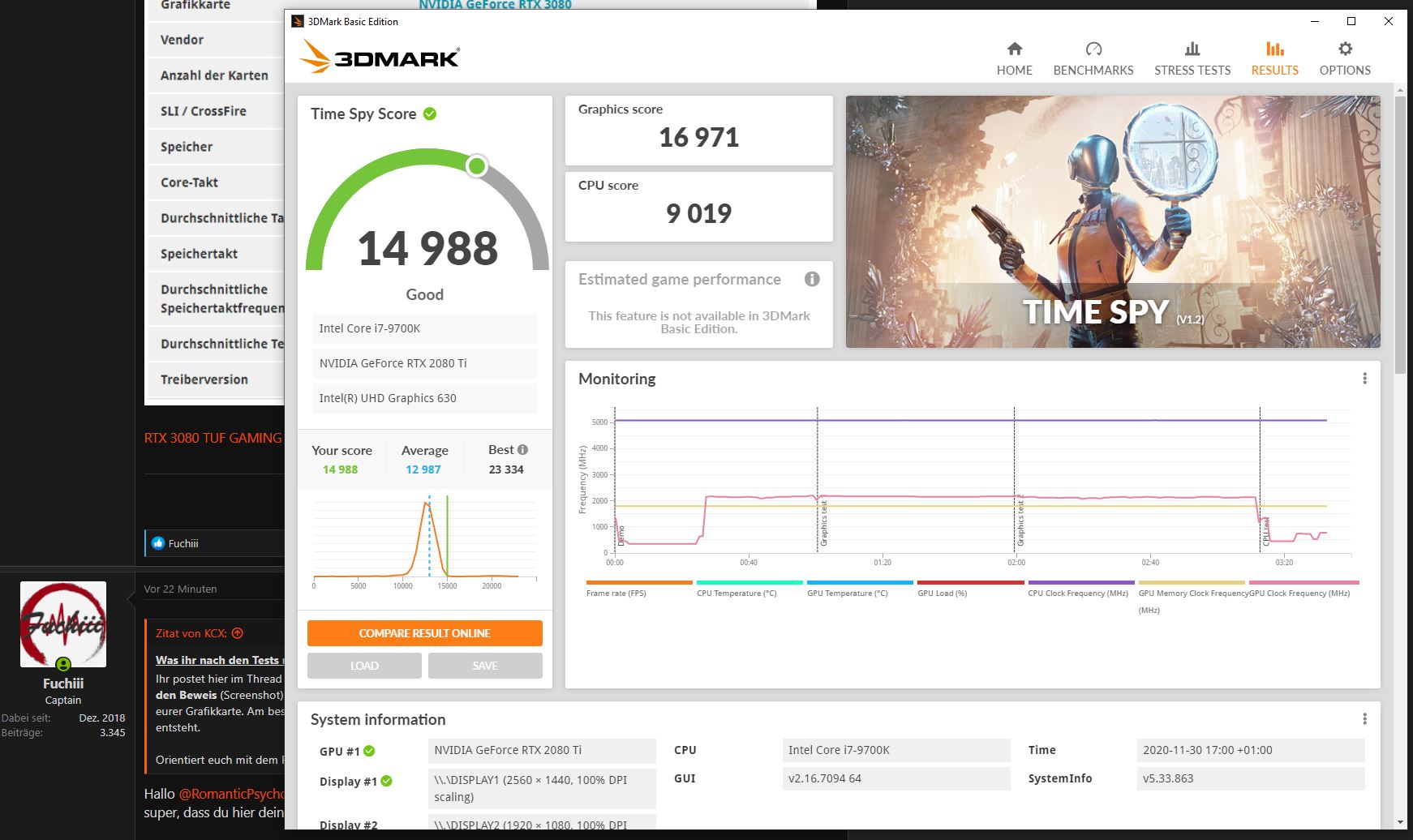Screen dimensions: 1413x840
Task: Click info icon next to Best score
Action: tap(522, 450)
